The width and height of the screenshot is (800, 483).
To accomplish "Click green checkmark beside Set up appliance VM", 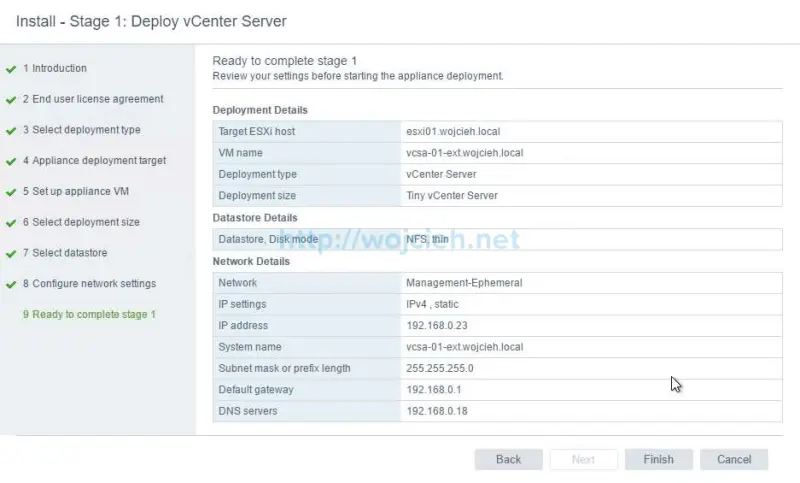I will (x=11, y=192).
